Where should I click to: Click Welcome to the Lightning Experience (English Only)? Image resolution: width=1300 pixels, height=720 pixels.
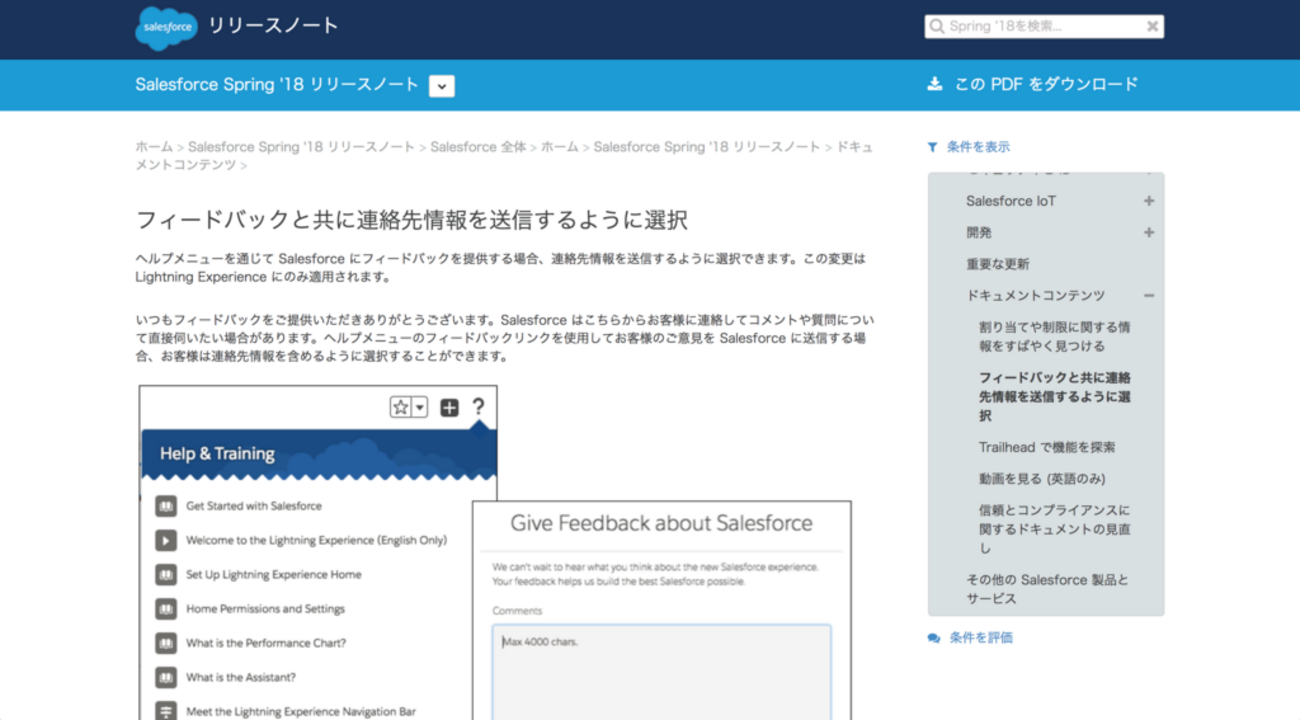tap(316, 540)
